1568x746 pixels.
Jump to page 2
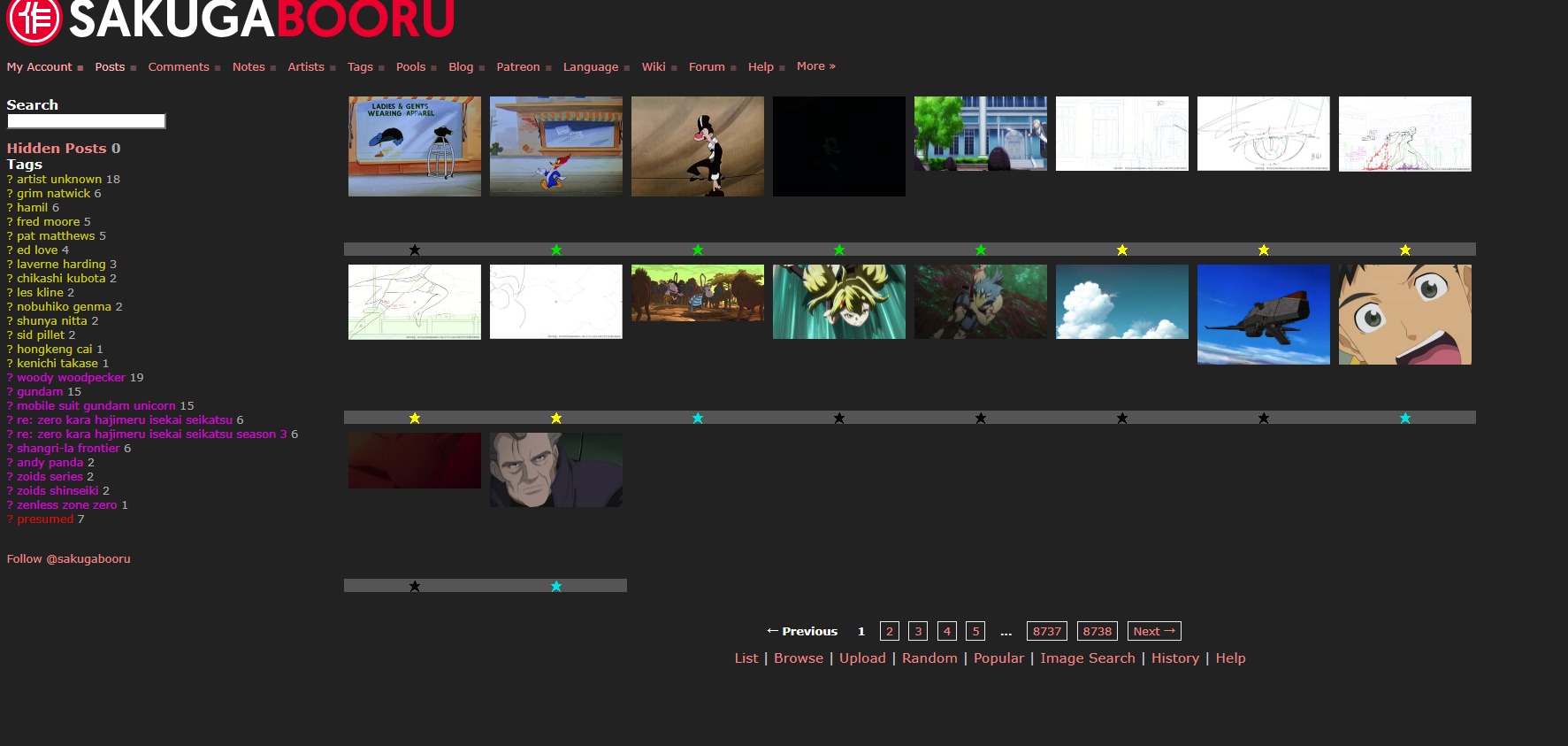890,631
